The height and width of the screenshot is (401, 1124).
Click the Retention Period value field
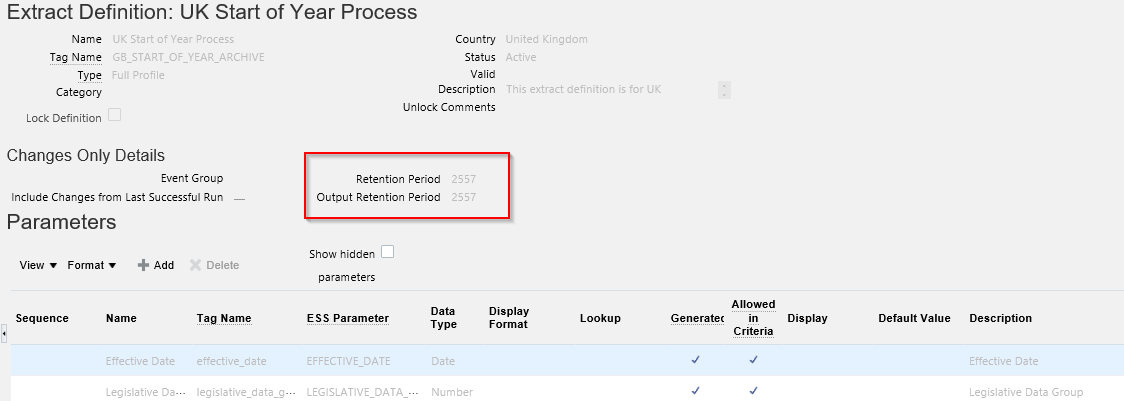coord(464,179)
